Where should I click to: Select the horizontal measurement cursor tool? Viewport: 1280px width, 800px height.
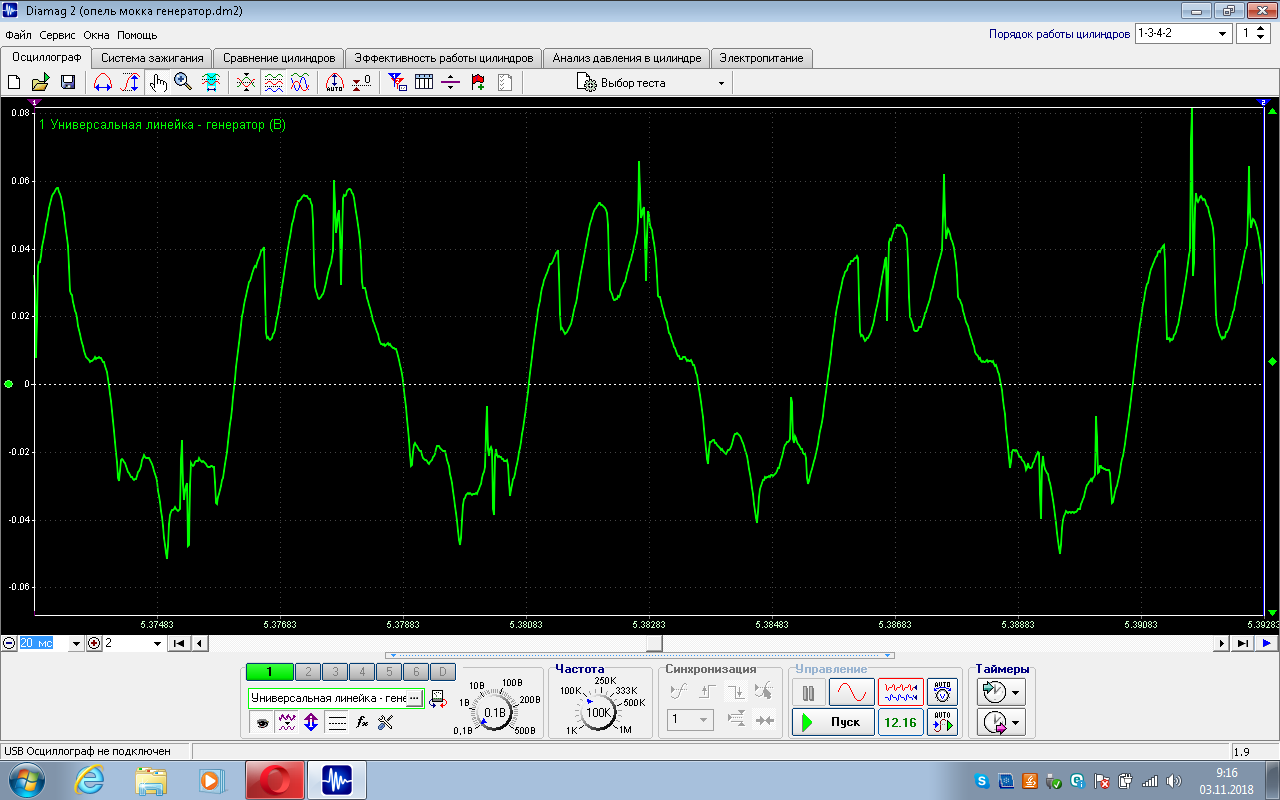point(102,83)
